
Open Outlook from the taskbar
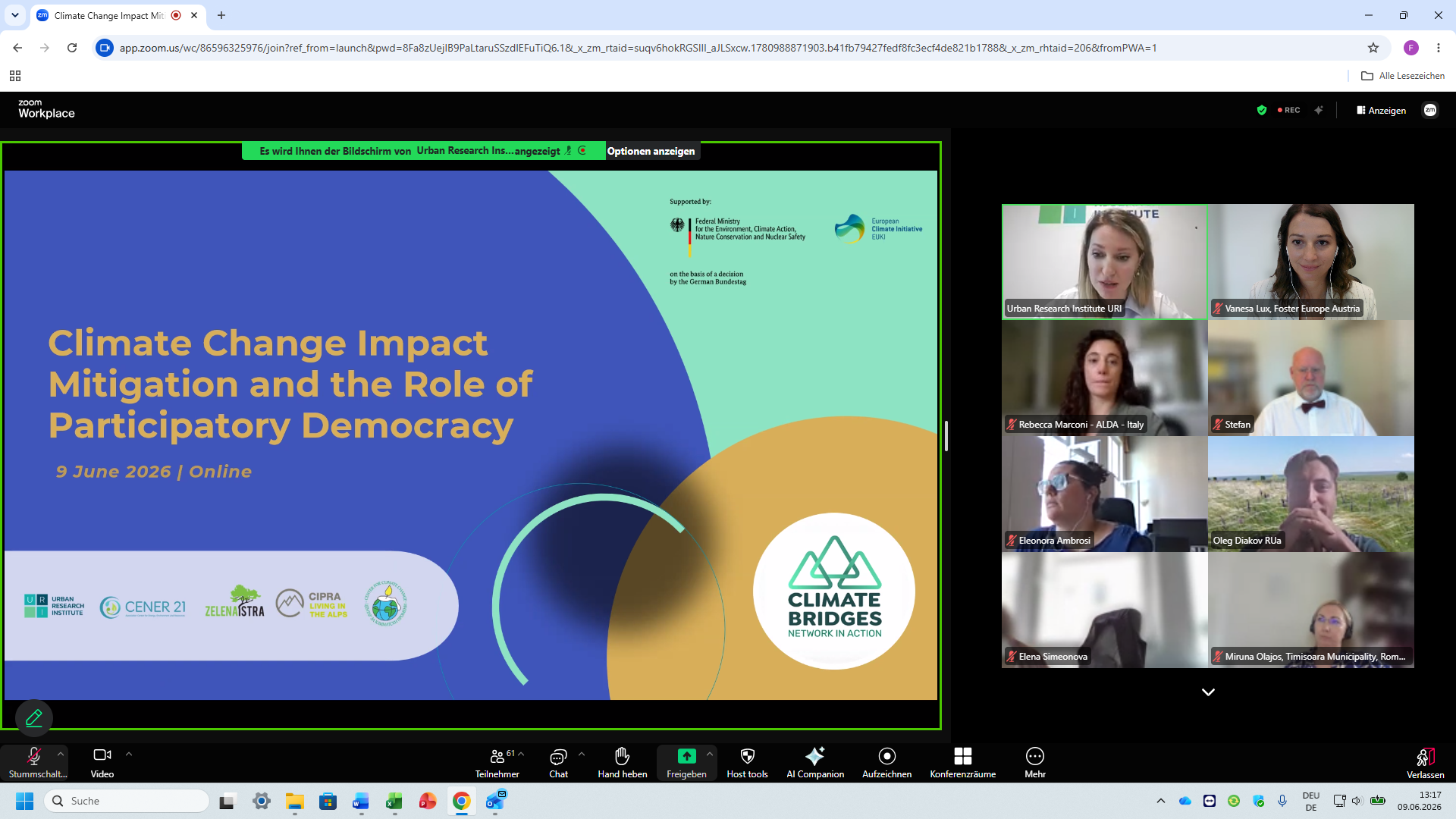pyautogui.click(x=495, y=801)
